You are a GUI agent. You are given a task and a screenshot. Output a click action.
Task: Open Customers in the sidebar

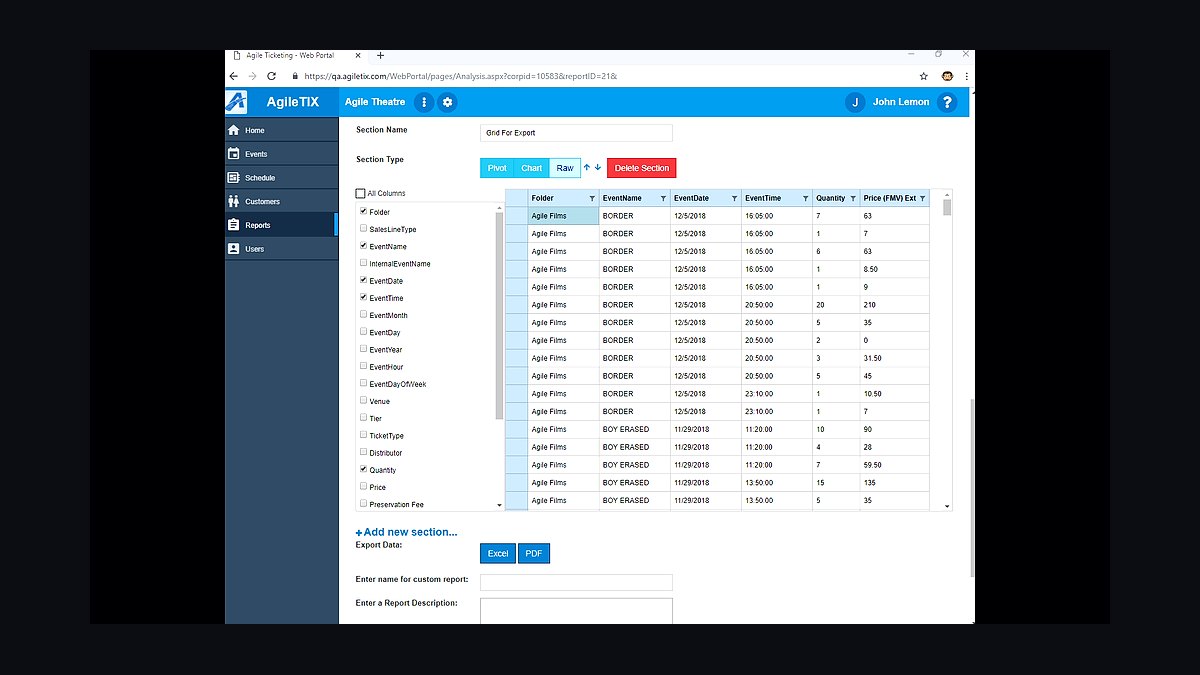point(281,202)
